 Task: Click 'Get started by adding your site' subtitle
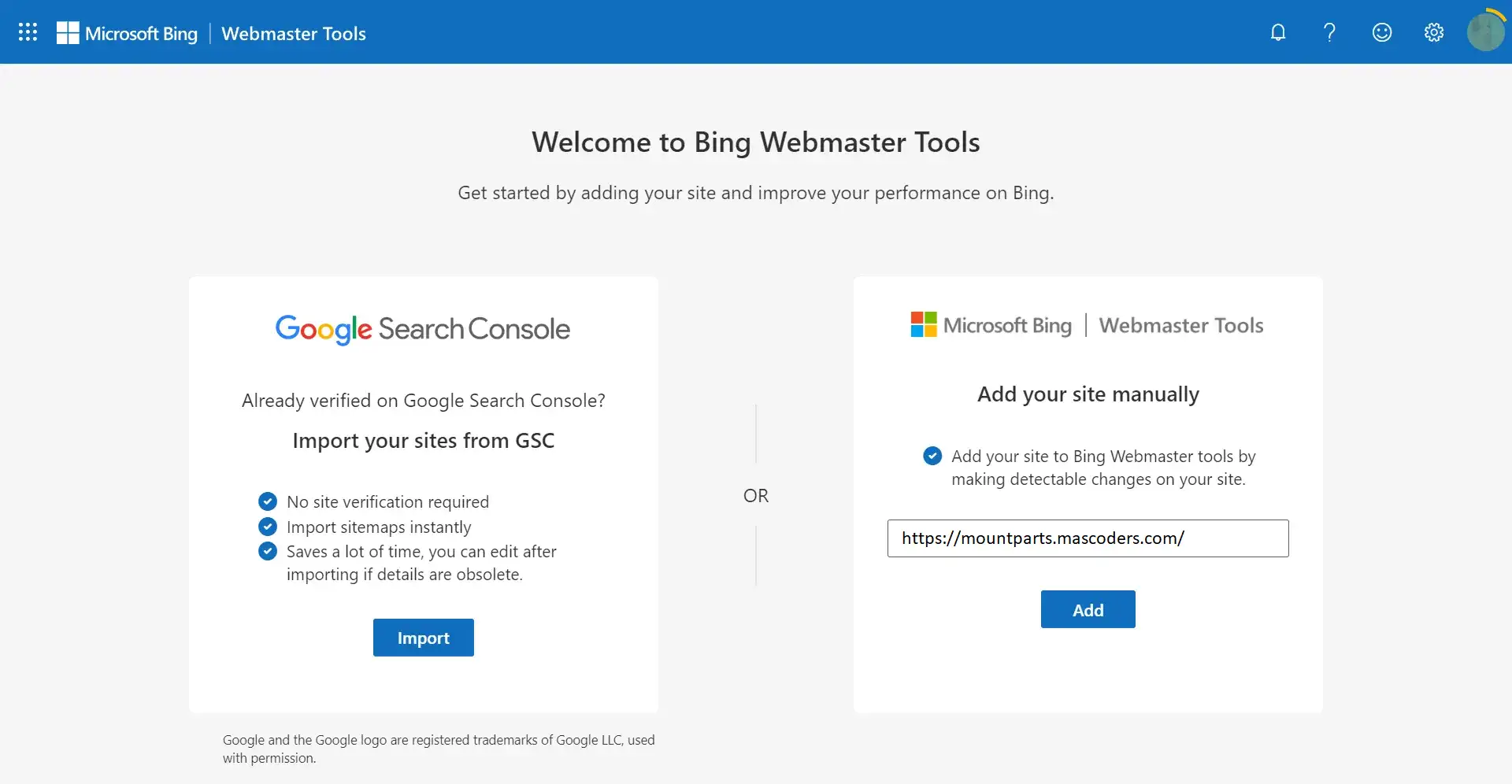click(x=756, y=193)
